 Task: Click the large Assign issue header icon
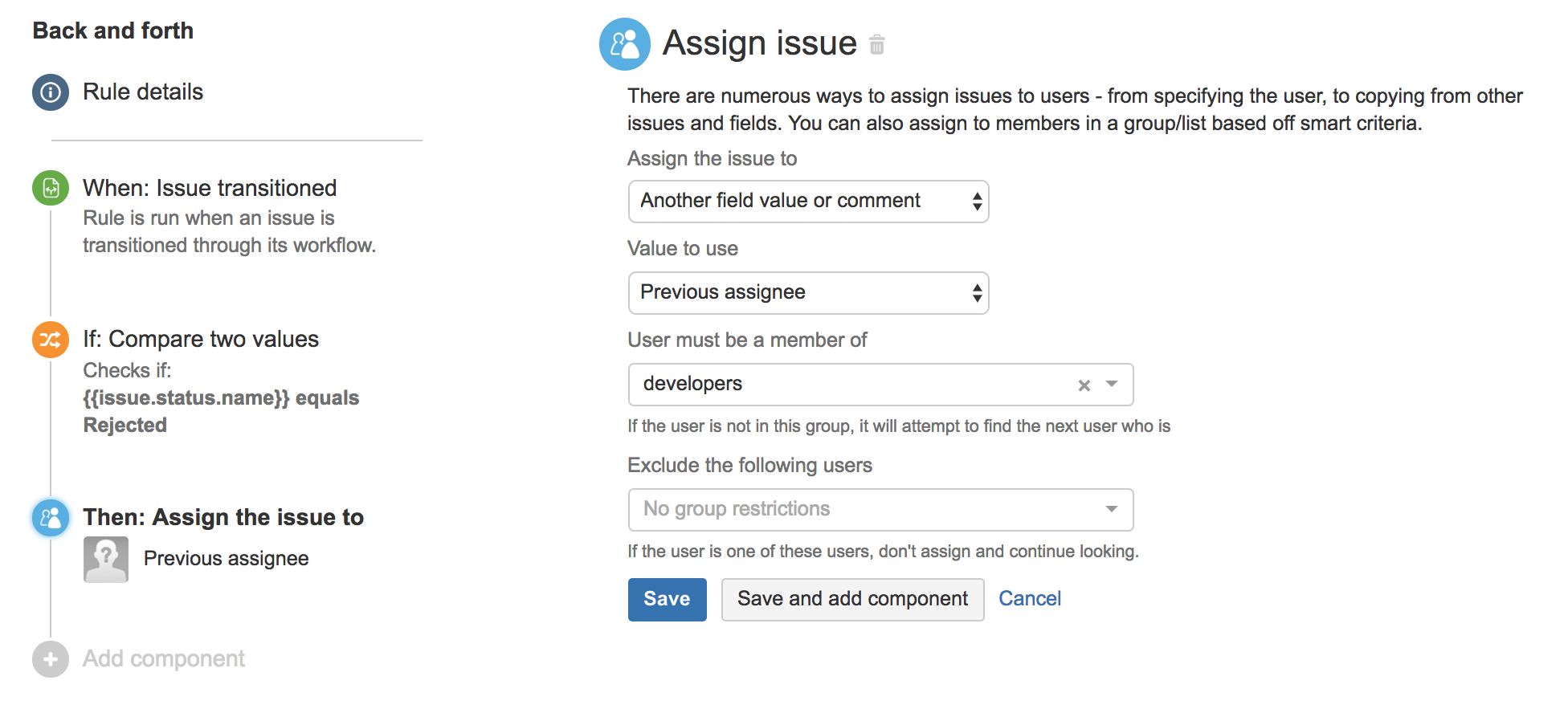click(625, 44)
